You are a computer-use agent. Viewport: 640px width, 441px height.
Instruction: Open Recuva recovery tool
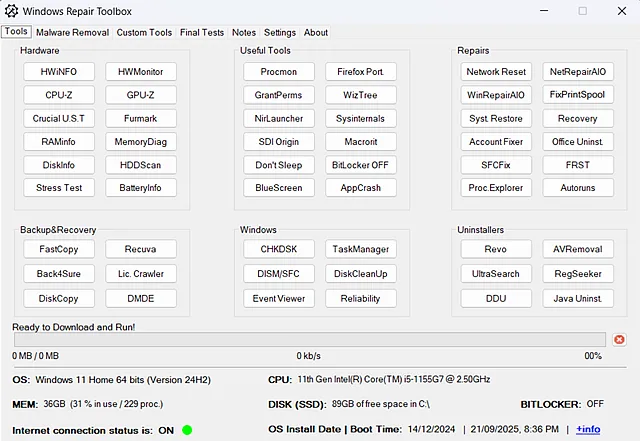pyautogui.click(x=140, y=249)
